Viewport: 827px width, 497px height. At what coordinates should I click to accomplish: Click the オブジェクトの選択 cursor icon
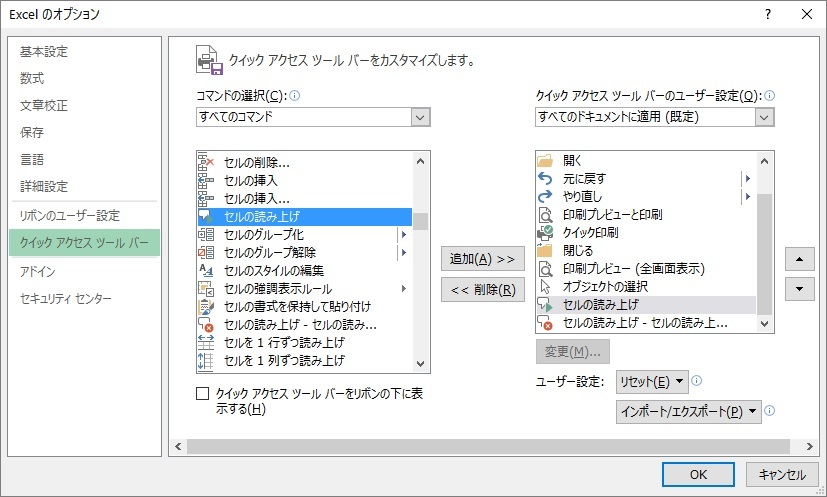tap(545, 286)
